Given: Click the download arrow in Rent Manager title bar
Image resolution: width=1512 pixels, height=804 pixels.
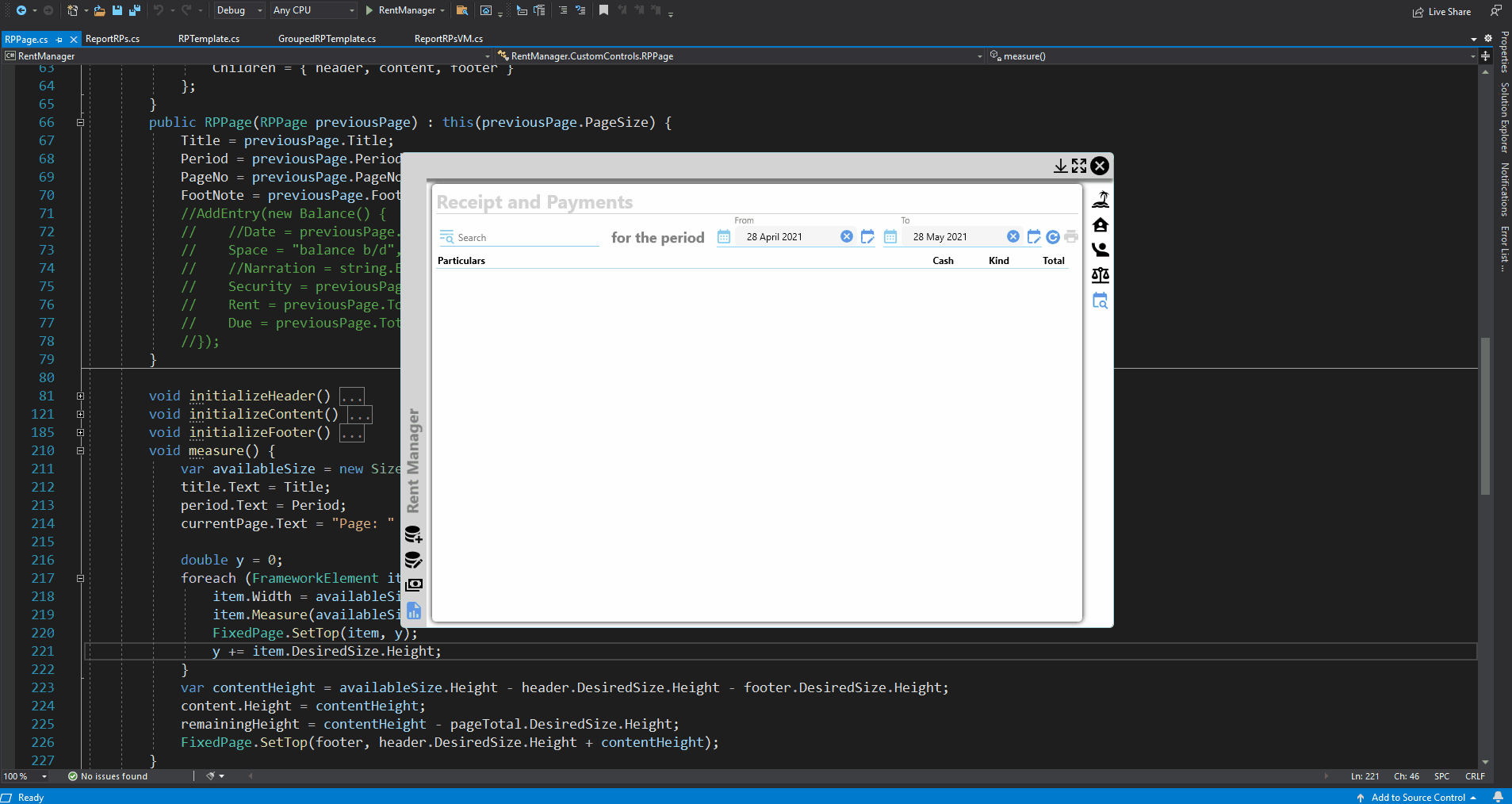Looking at the screenshot, I should pyautogui.click(x=1061, y=166).
